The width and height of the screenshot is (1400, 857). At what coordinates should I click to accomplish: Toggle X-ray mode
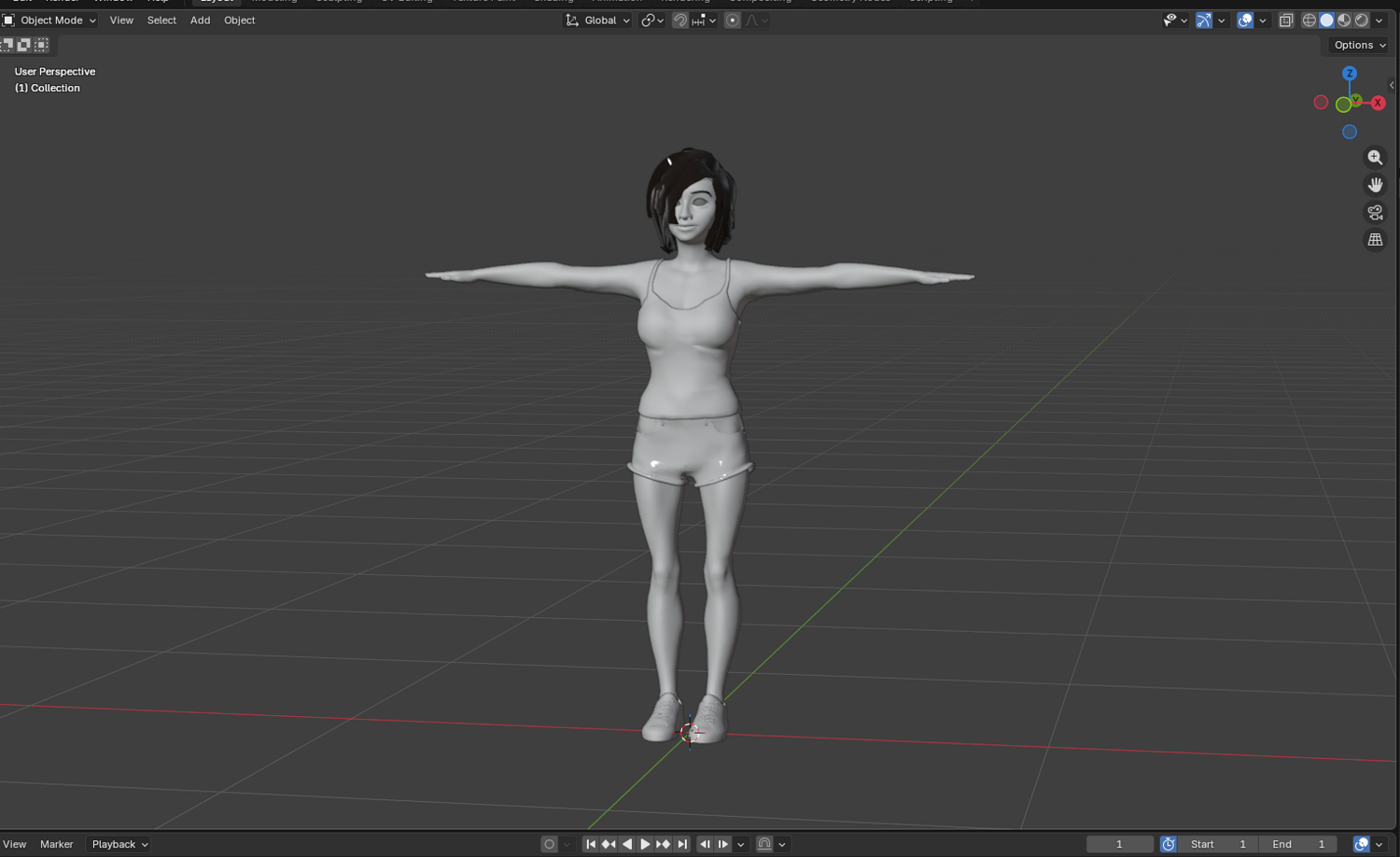pos(1286,21)
